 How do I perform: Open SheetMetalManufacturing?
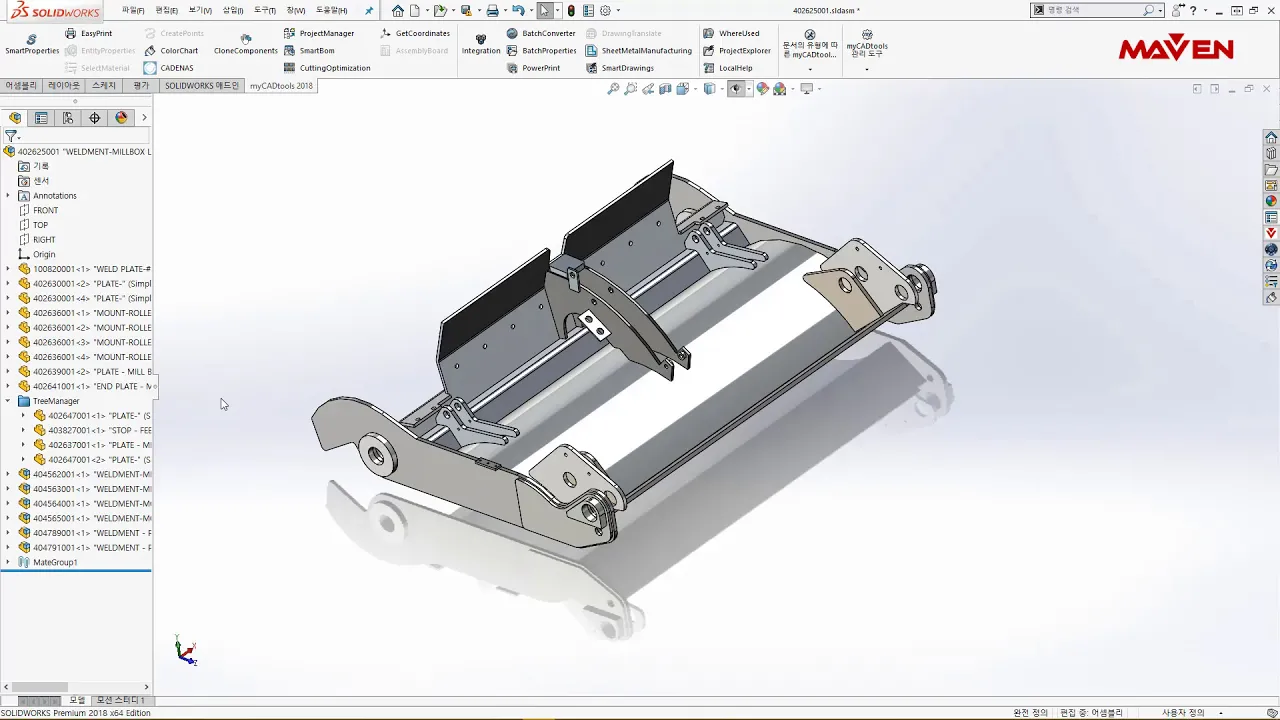pos(638,50)
